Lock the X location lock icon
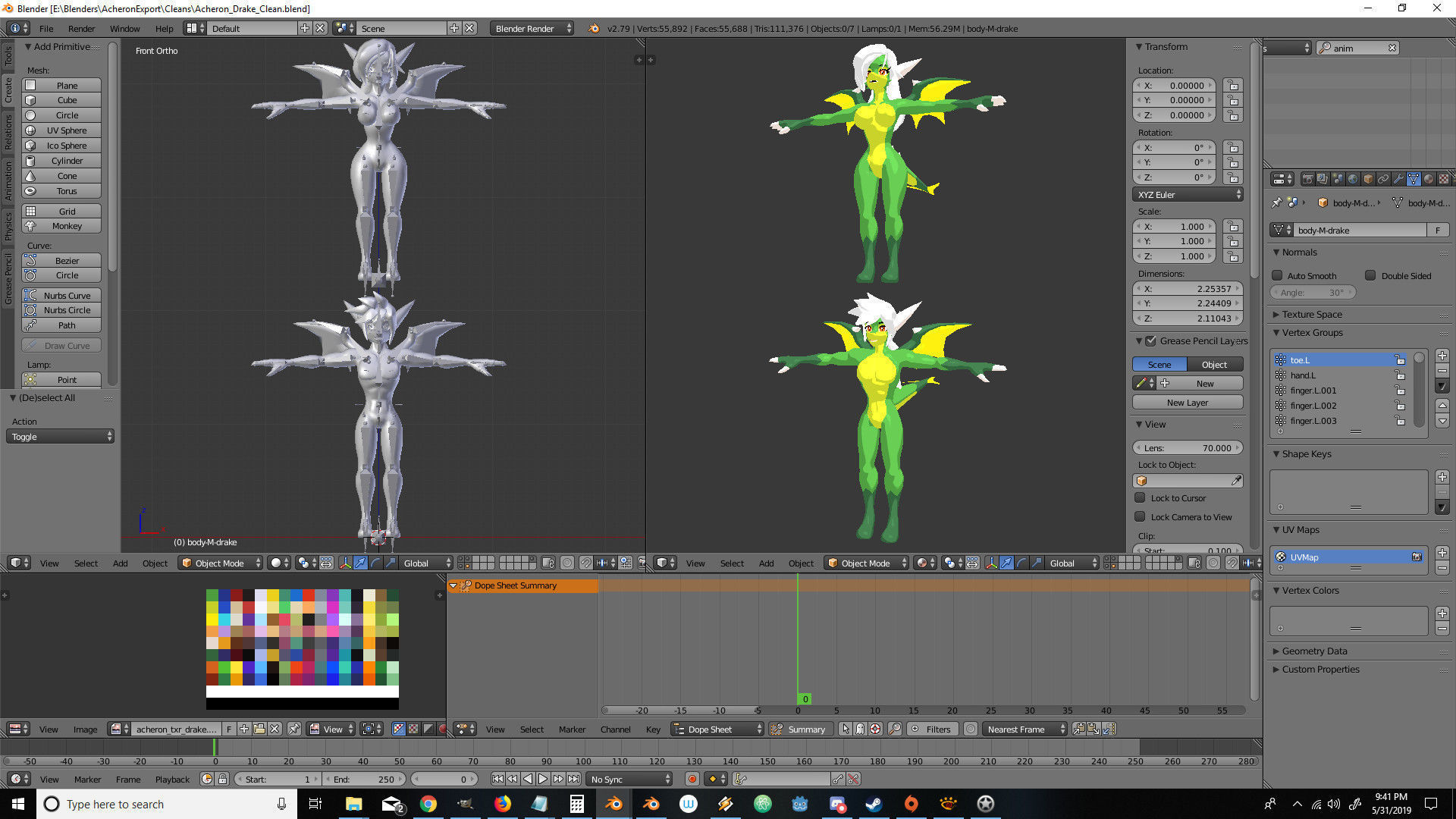Screen dimensions: 1456x819 (1233, 86)
